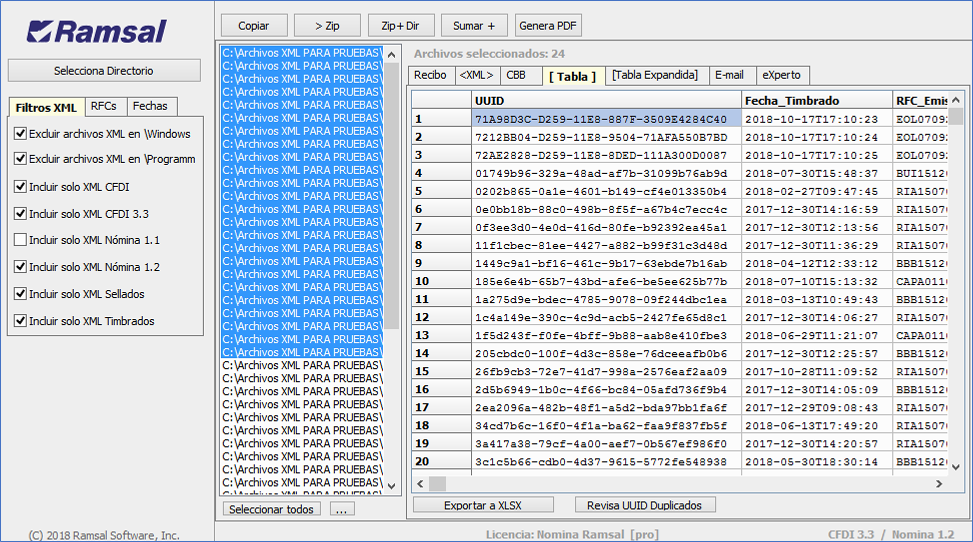Select UUID cell 0202b865-0a1e-4601-b149-cf4e013350b4

click(x=606, y=191)
